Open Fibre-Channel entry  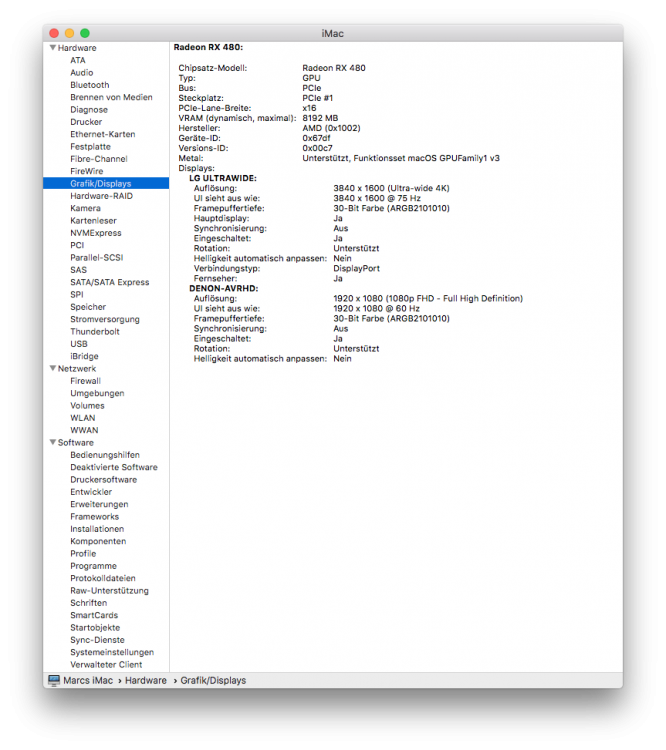click(x=99, y=159)
